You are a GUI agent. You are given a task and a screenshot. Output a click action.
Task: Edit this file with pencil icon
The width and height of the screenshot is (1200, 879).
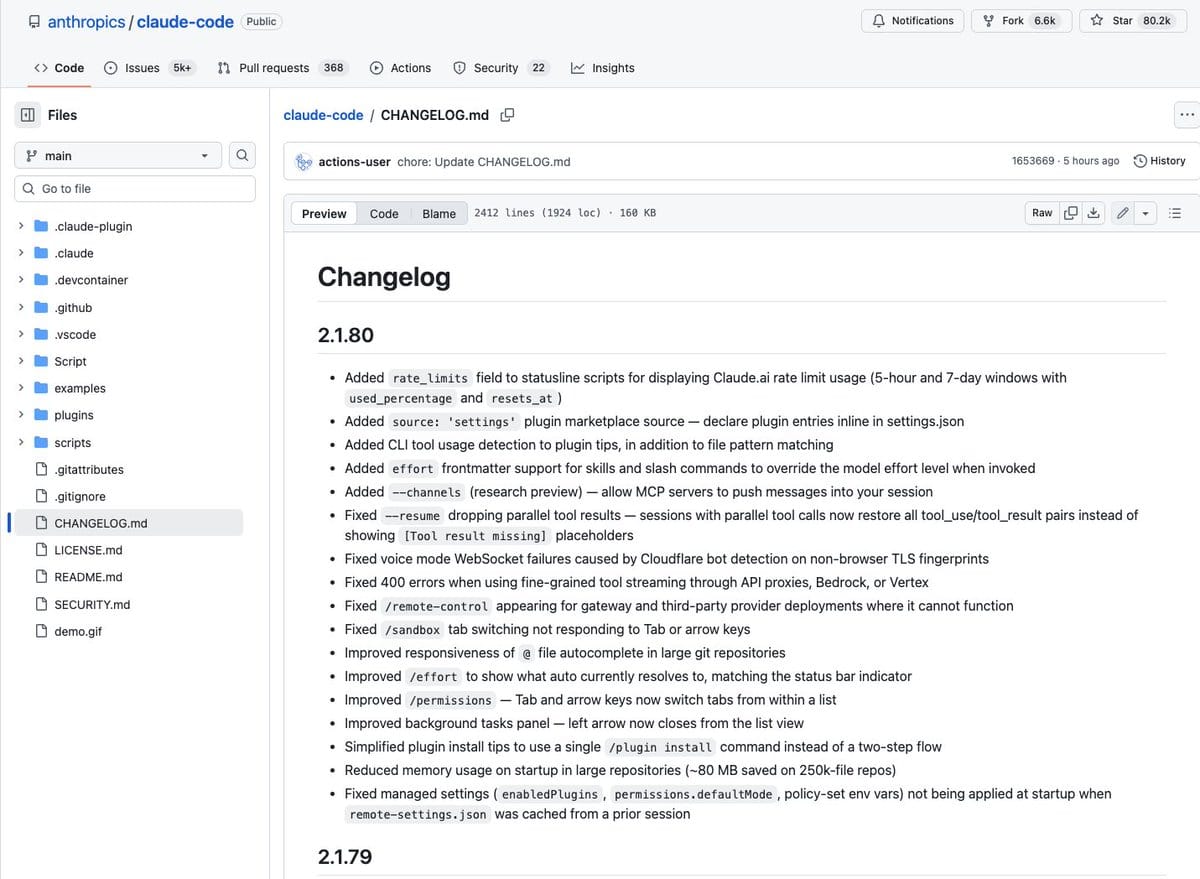(x=1123, y=213)
